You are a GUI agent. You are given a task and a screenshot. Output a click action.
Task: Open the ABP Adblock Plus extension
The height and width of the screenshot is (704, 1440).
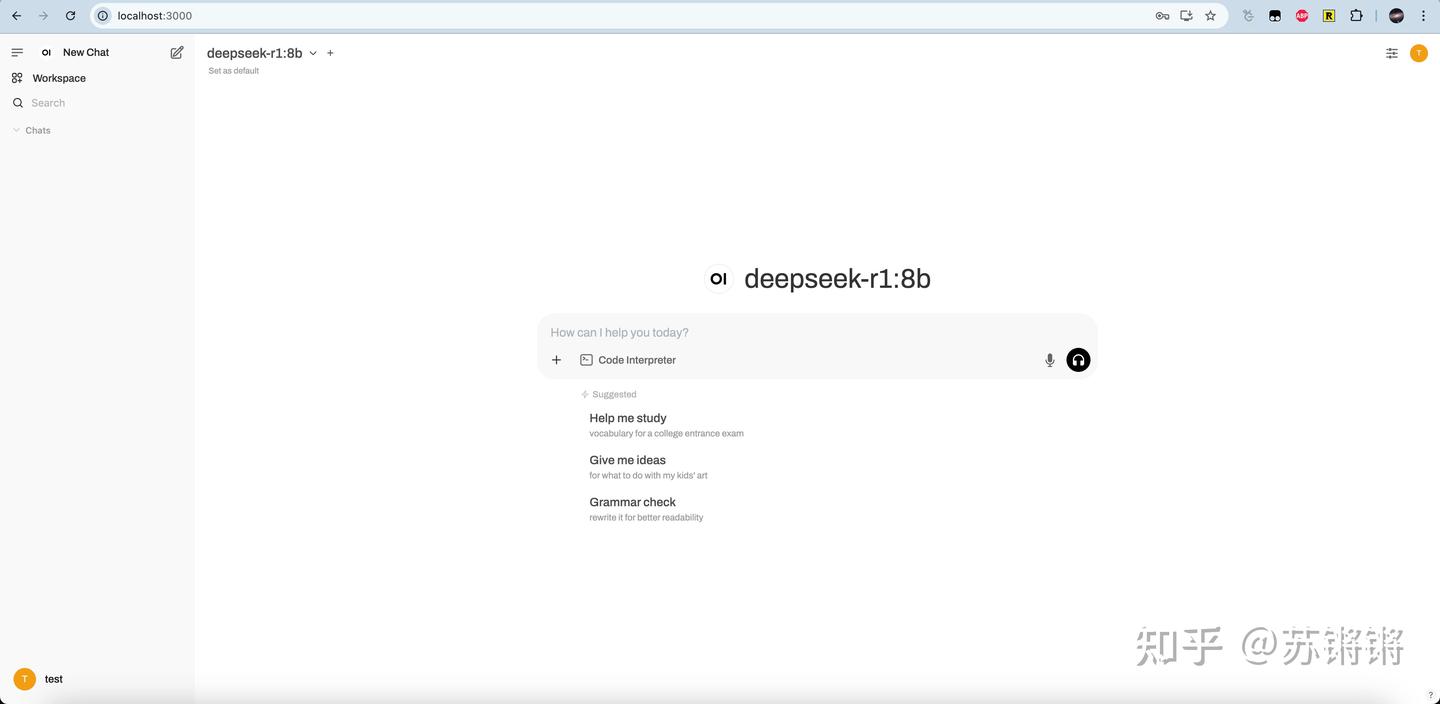coord(1302,16)
